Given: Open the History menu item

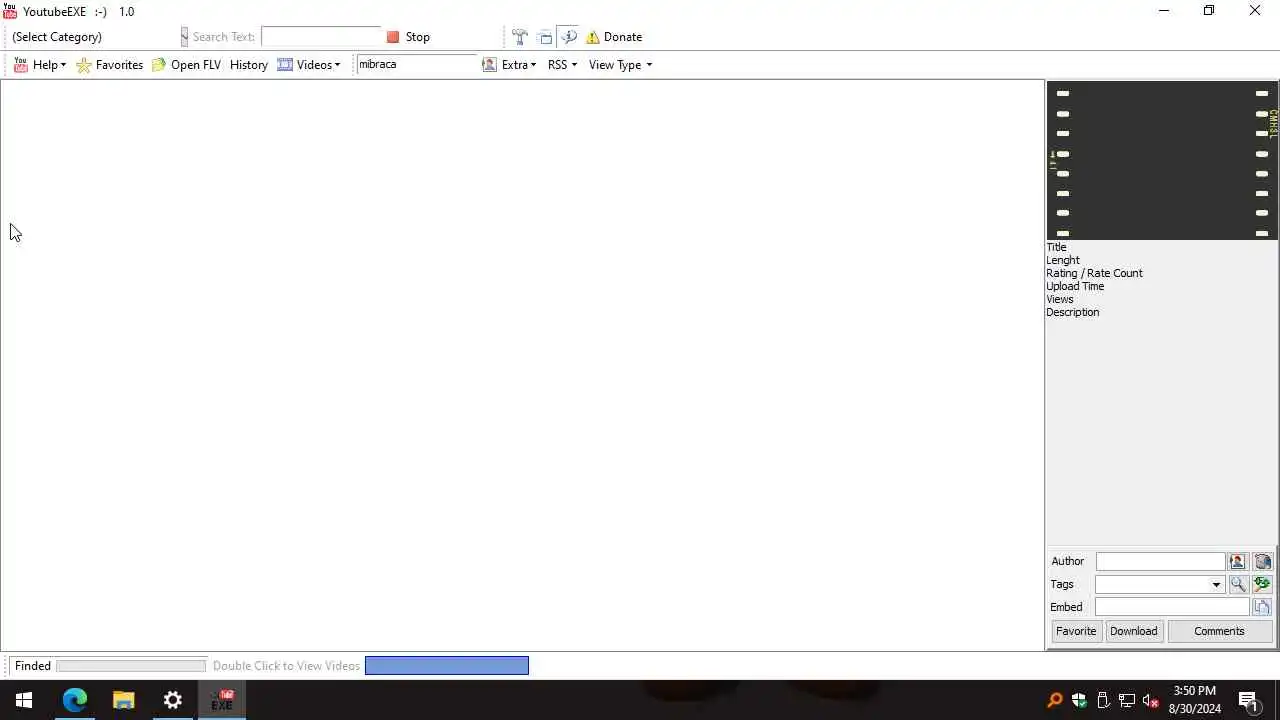Looking at the screenshot, I should pyautogui.click(x=249, y=65).
